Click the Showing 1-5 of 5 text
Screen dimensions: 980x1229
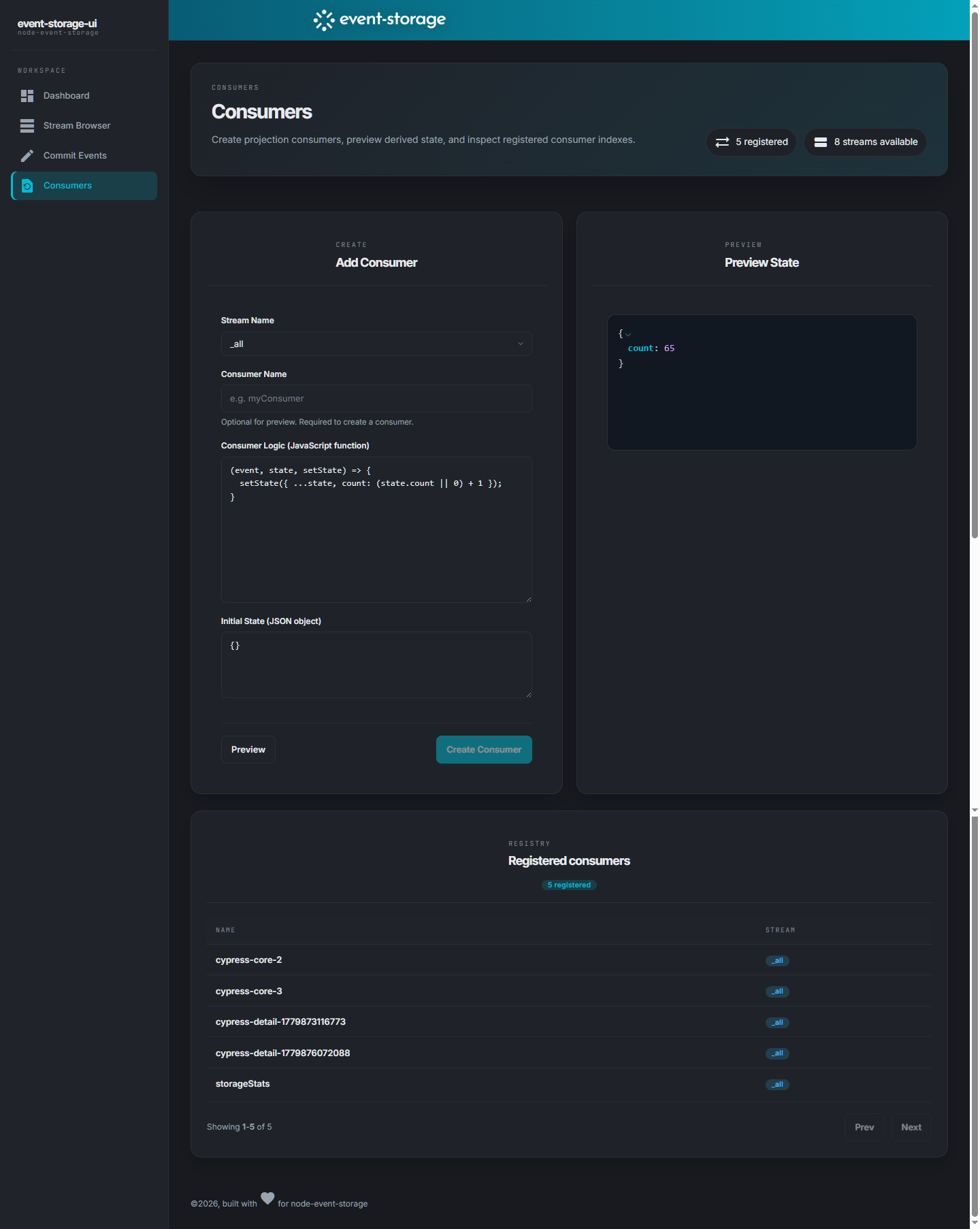(x=240, y=1127)
